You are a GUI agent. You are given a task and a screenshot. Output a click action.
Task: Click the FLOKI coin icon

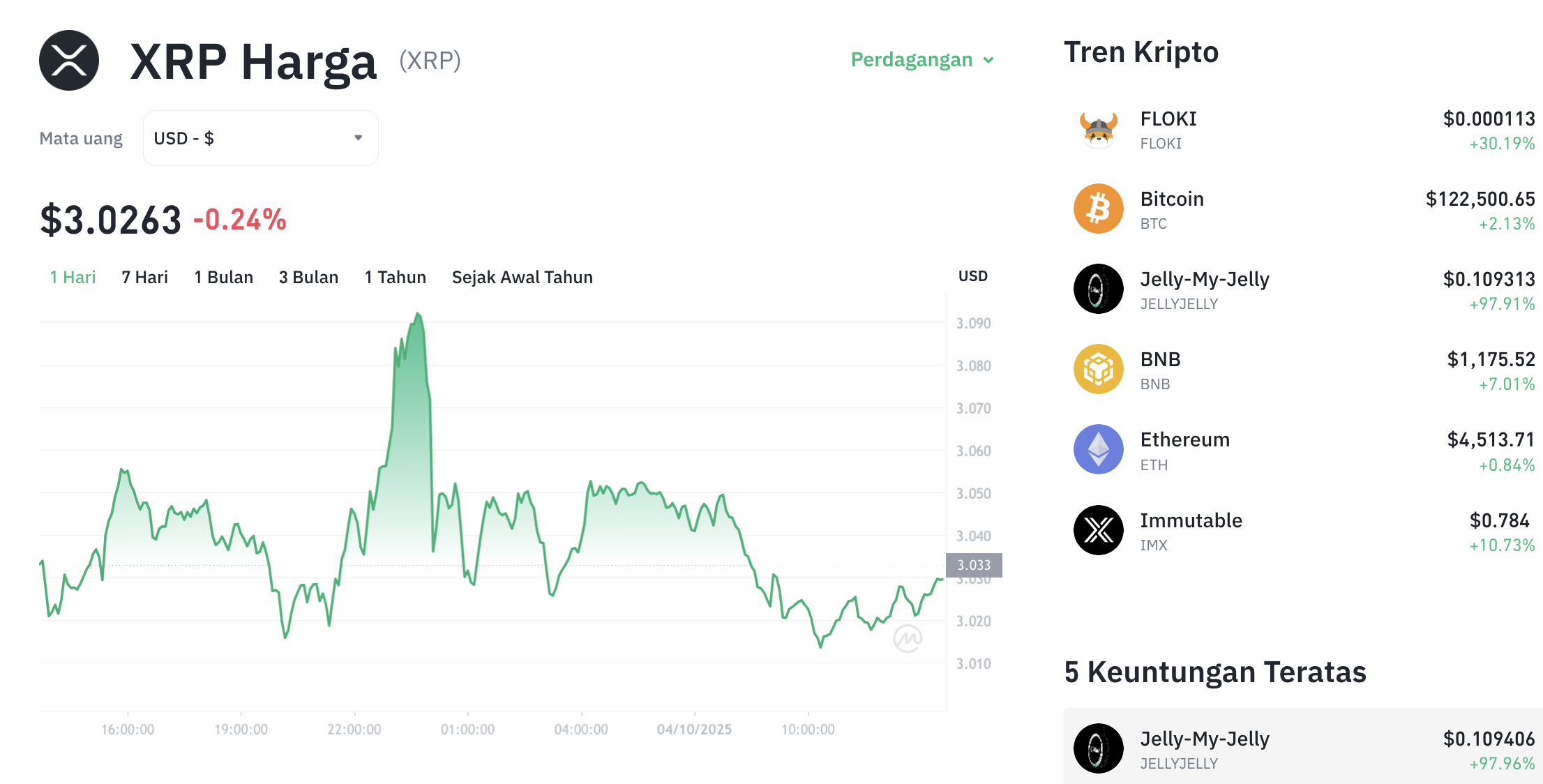coord(1099,129)
